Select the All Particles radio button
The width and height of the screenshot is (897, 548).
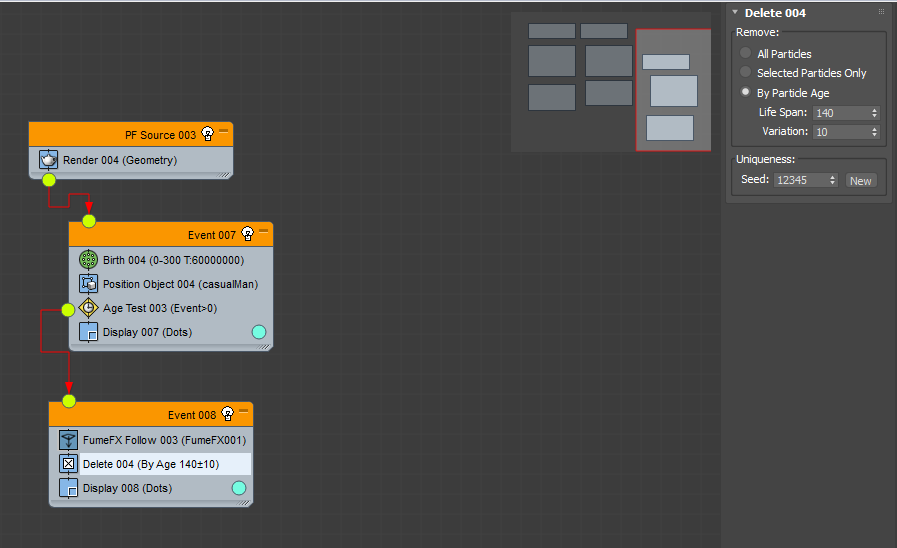[746, 54]
